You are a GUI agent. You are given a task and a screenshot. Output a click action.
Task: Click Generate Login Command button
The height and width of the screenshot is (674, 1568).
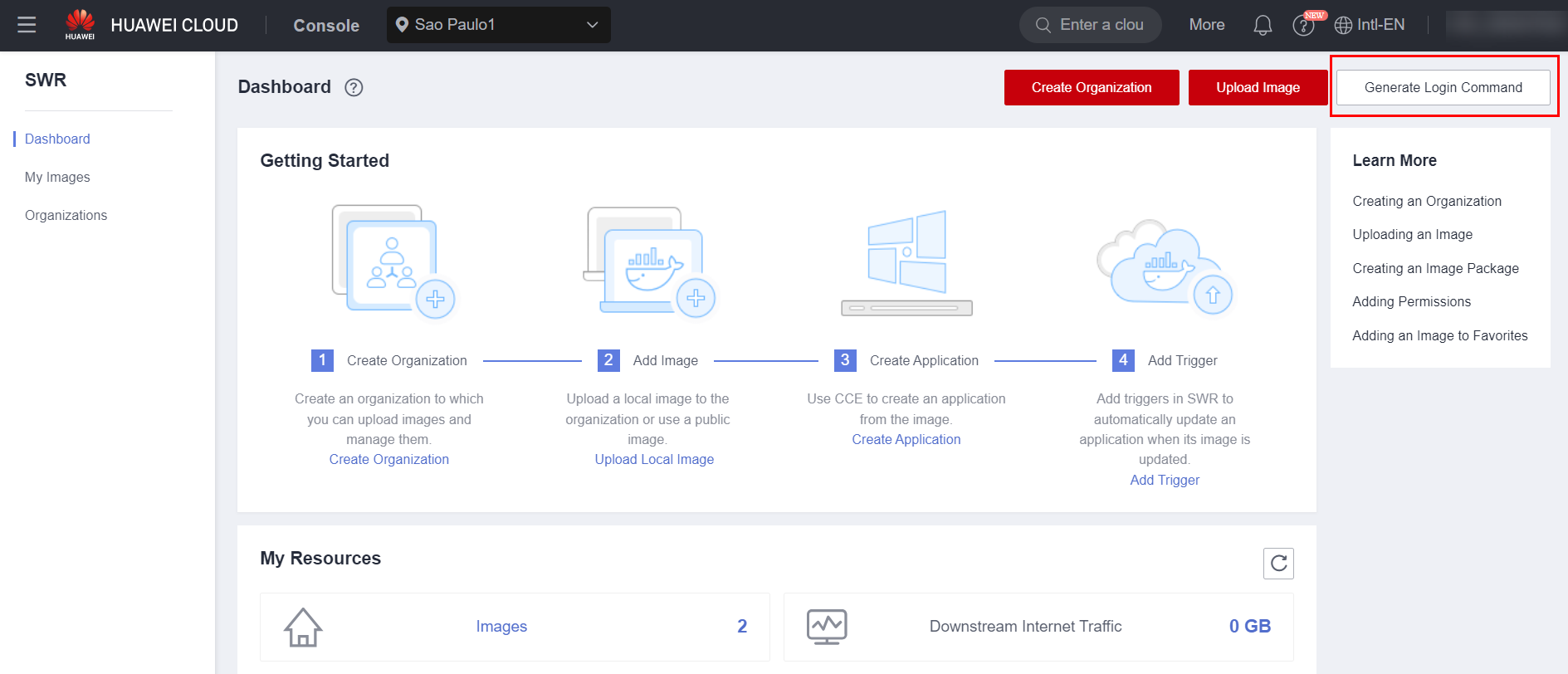click(1443, 87)
